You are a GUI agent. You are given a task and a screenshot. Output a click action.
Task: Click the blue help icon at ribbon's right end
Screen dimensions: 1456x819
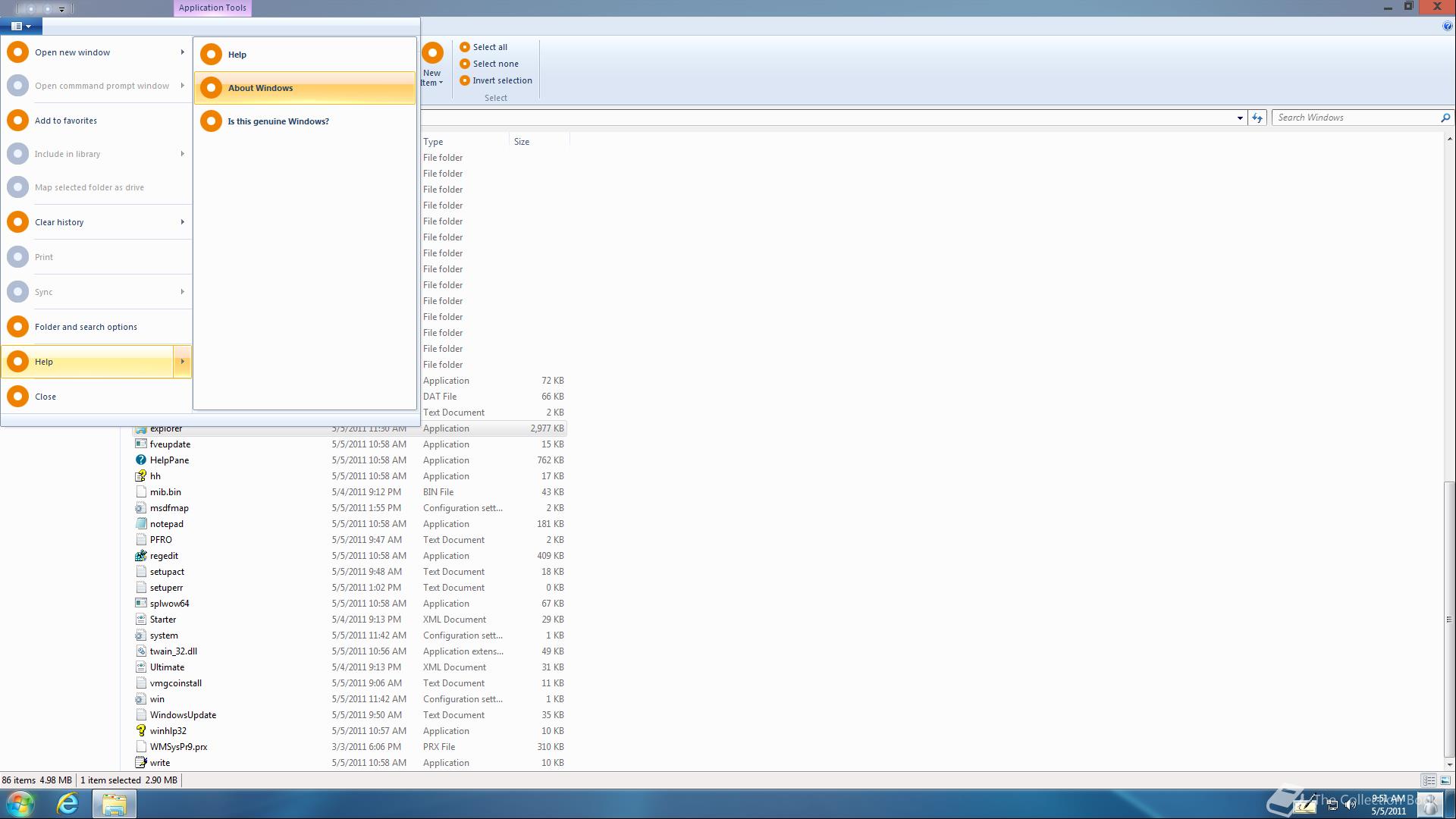coord(1447,27)
